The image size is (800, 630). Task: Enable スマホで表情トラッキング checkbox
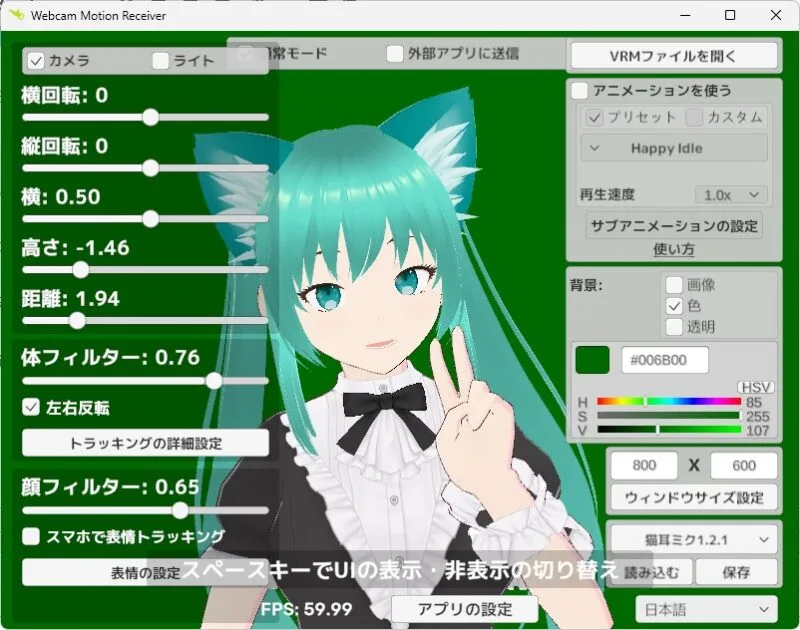[x=31, y=536]
